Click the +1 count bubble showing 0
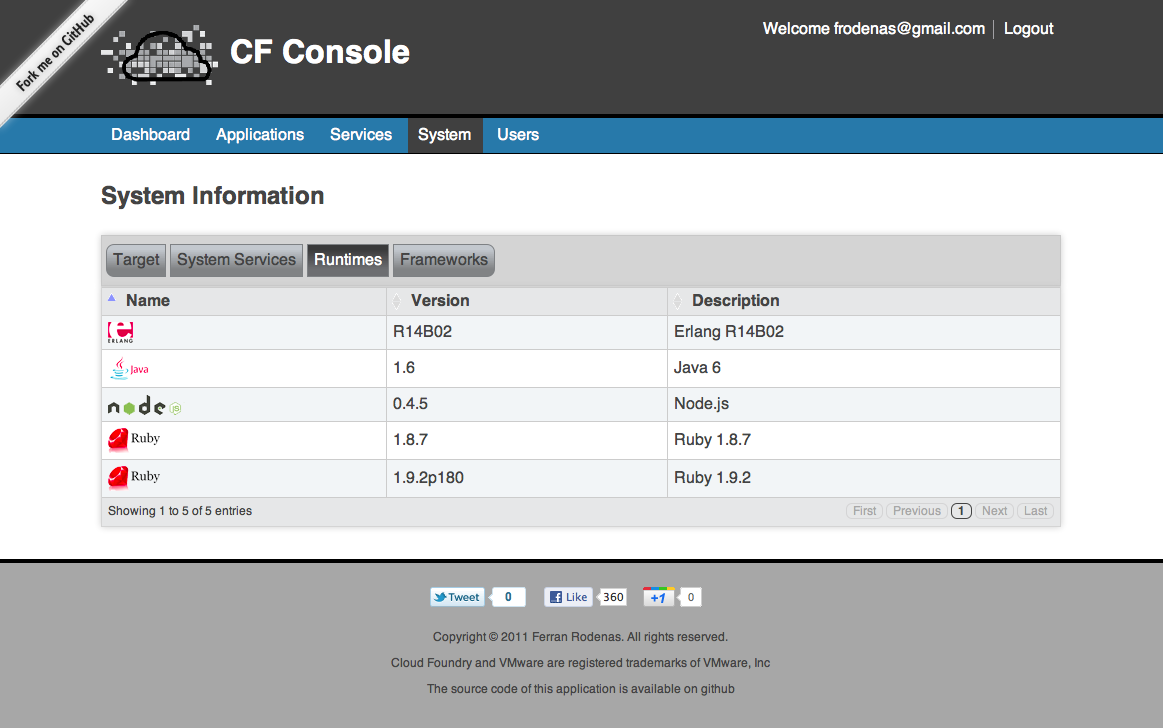1163x728 pixels. (x=691, y=597)
